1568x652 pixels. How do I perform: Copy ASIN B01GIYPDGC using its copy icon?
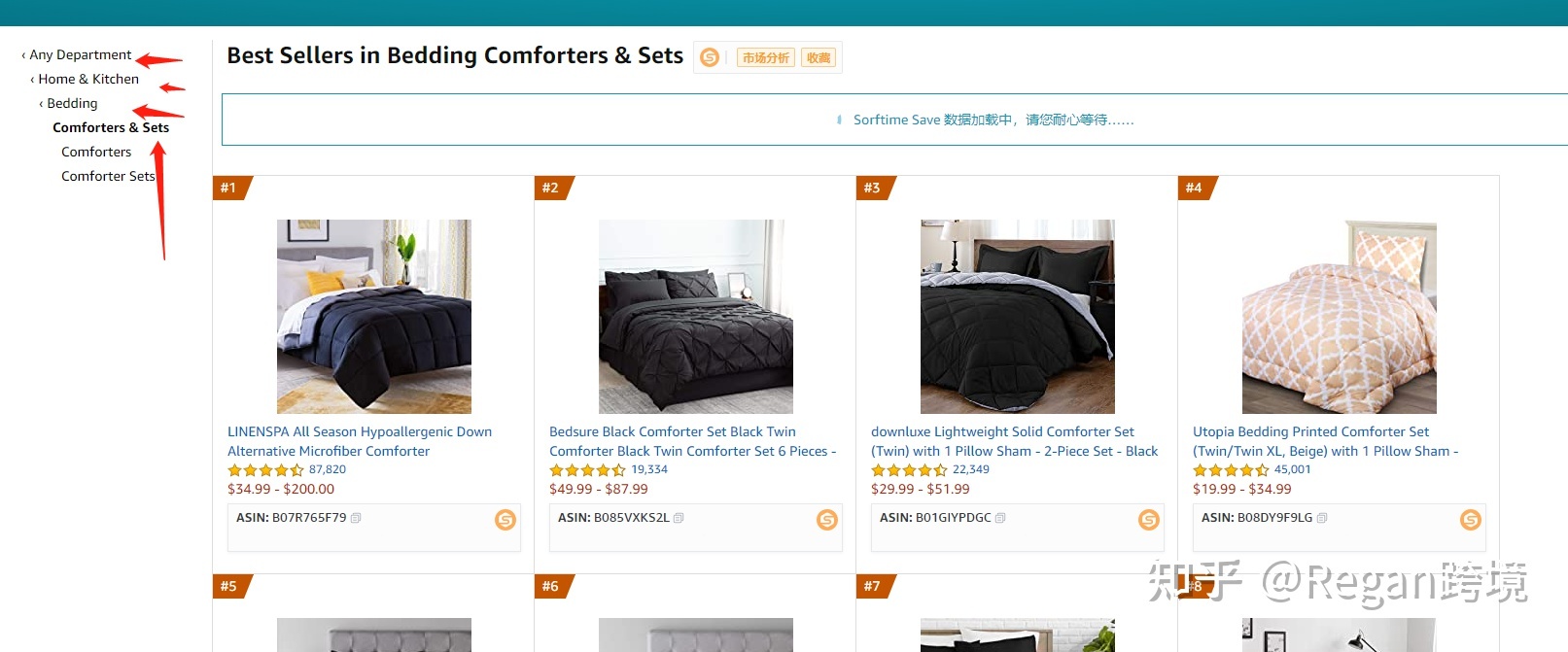pyautogui.click(x=1000, y=518)
